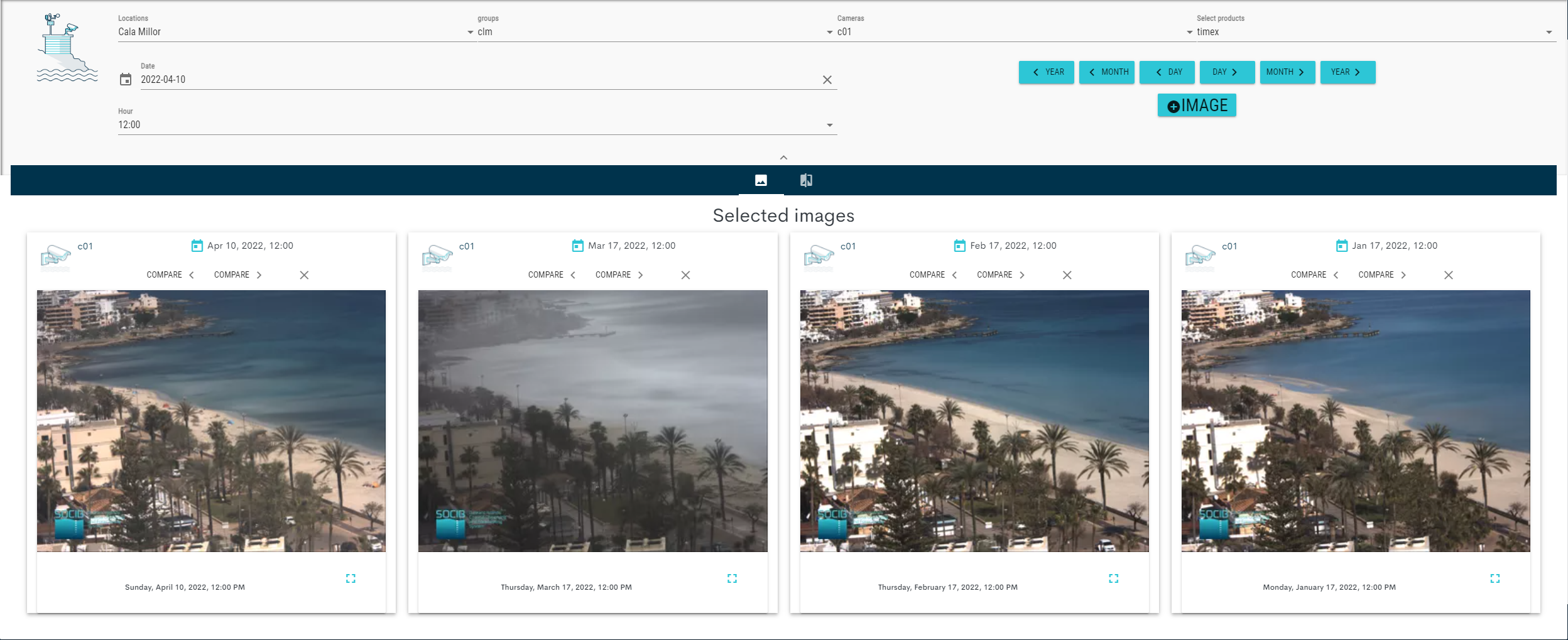Expand the Hour dropdown set to 12:00
Image resolution: width=1568 pixels, height=640 pixels.
pos(476,125)
